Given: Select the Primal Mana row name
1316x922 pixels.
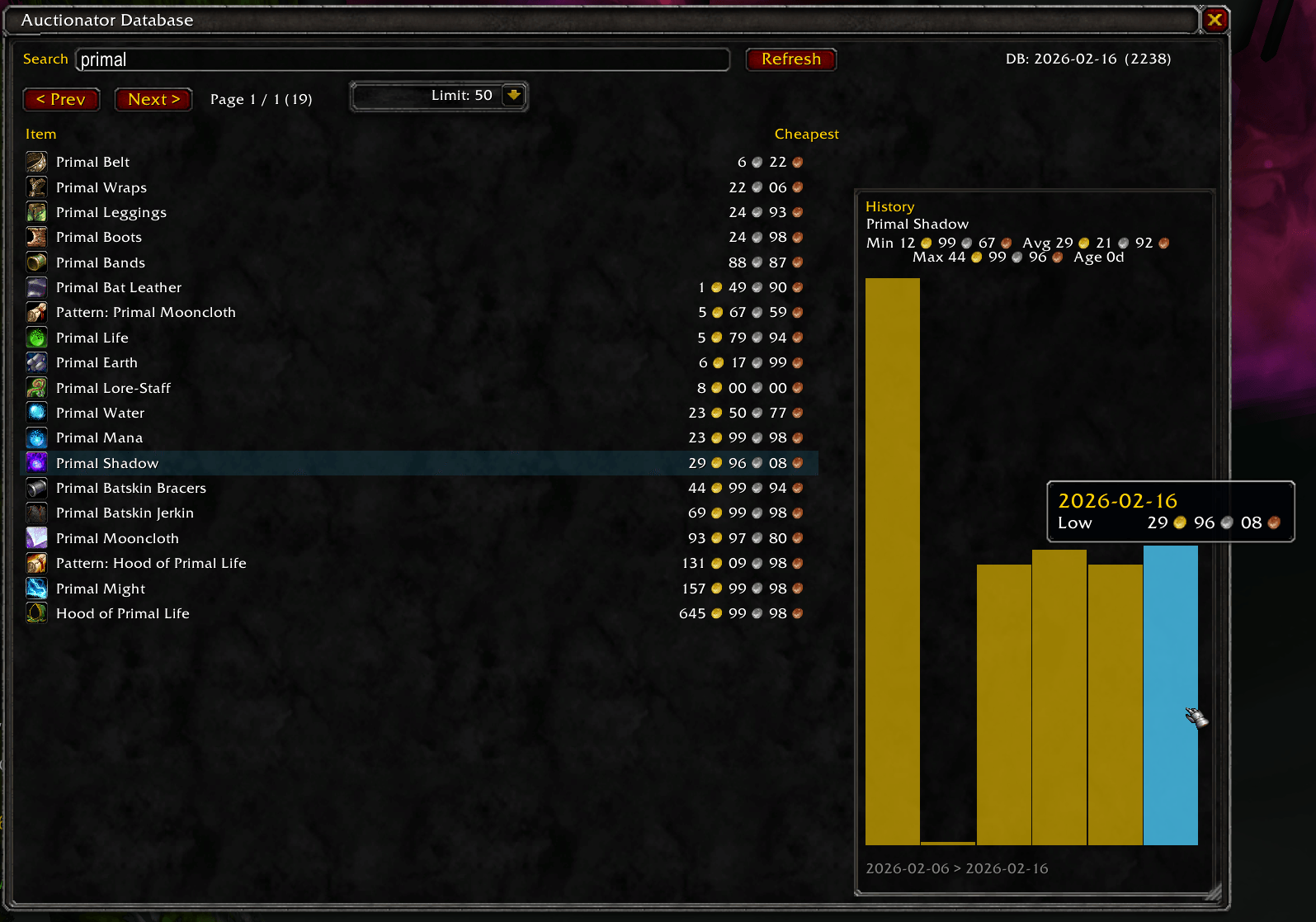Looking at the screenshot, I should point(99,437).
